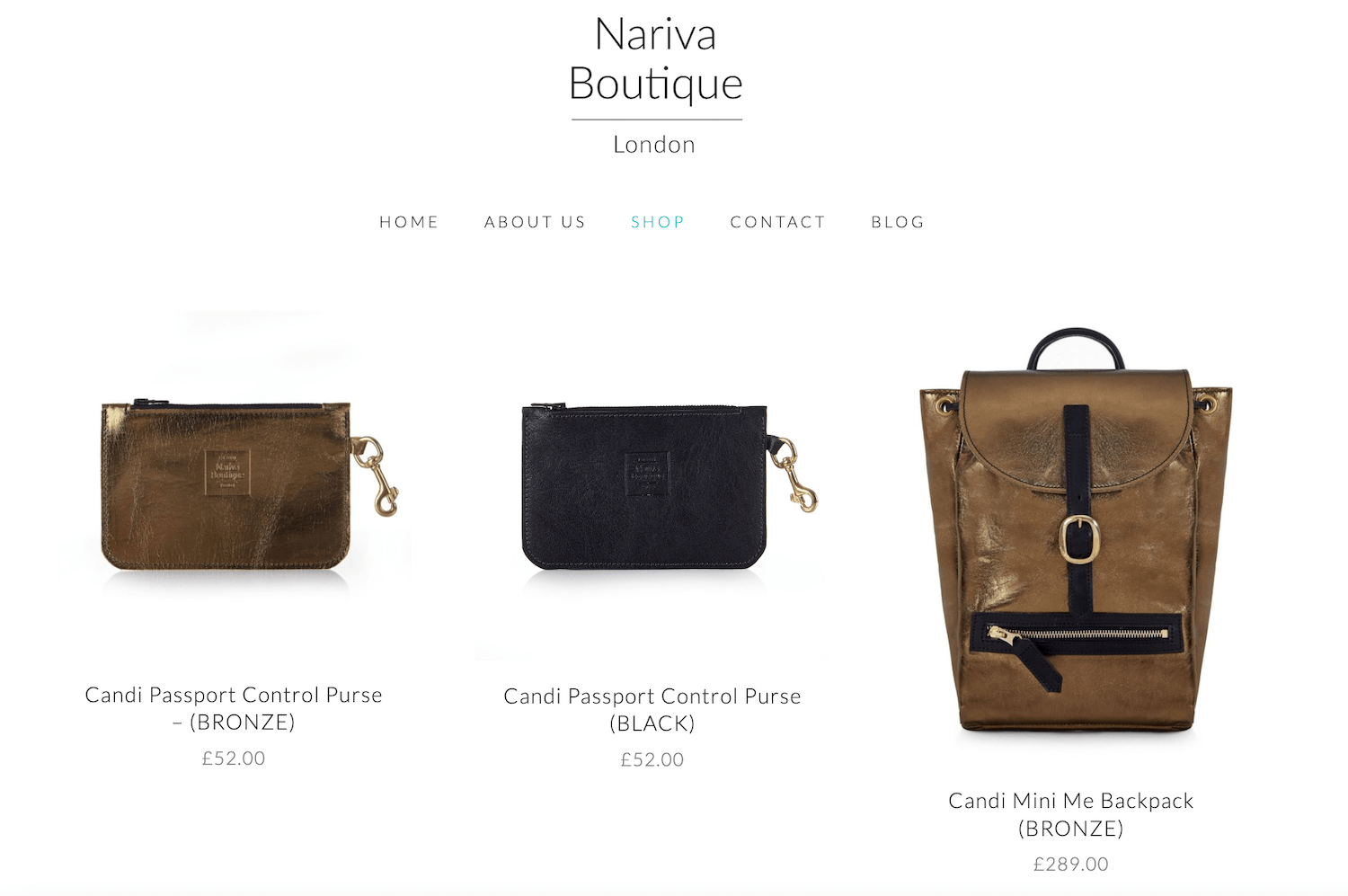Click the gold clasp on the black purse
1348x896 pixels.
click(x=794, y=474)
